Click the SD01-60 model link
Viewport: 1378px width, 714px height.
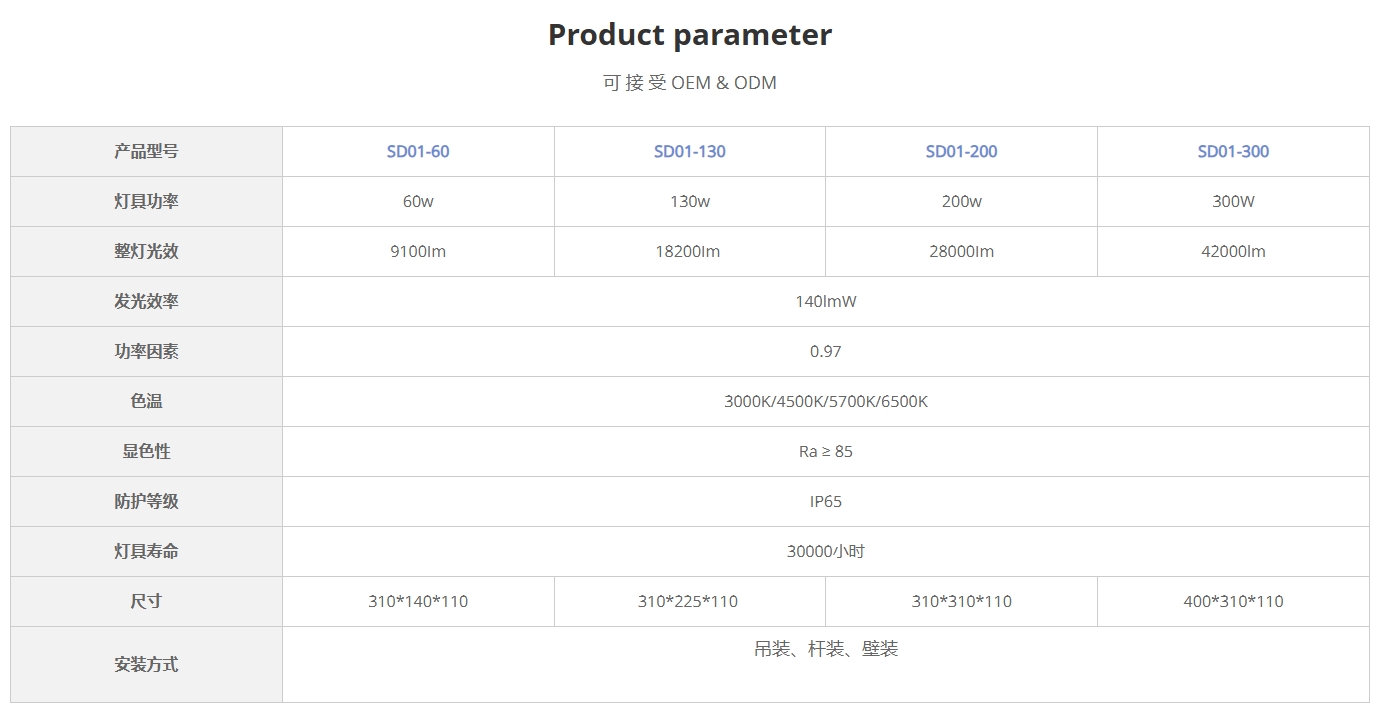(418, 152)
